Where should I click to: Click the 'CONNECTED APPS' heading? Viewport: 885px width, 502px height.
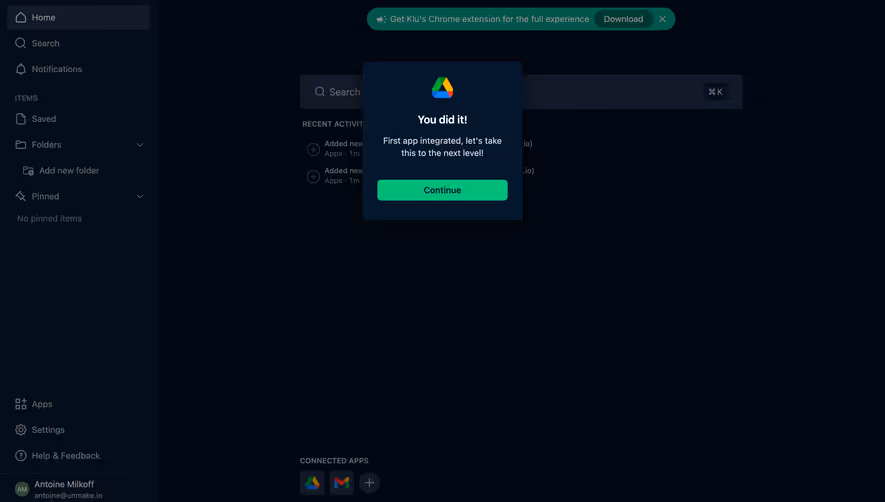tap(334, 461)
